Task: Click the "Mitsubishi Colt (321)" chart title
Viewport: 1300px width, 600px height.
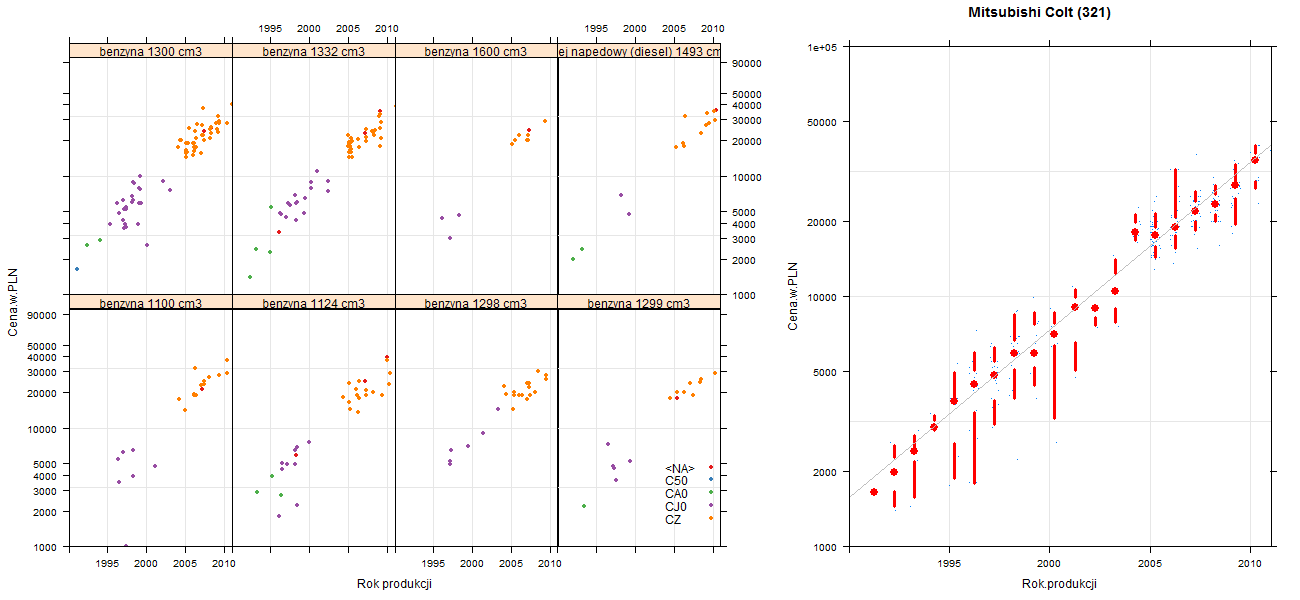Action: coord(1040,13)
